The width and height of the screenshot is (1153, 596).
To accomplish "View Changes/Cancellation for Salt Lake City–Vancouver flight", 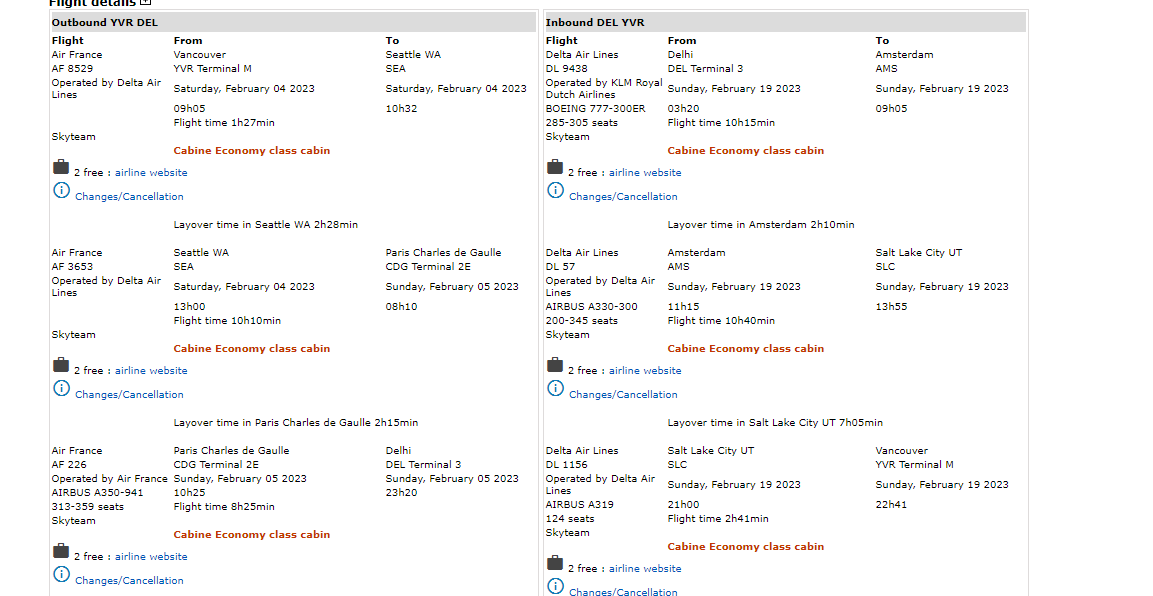I will [x=623, y=592].
